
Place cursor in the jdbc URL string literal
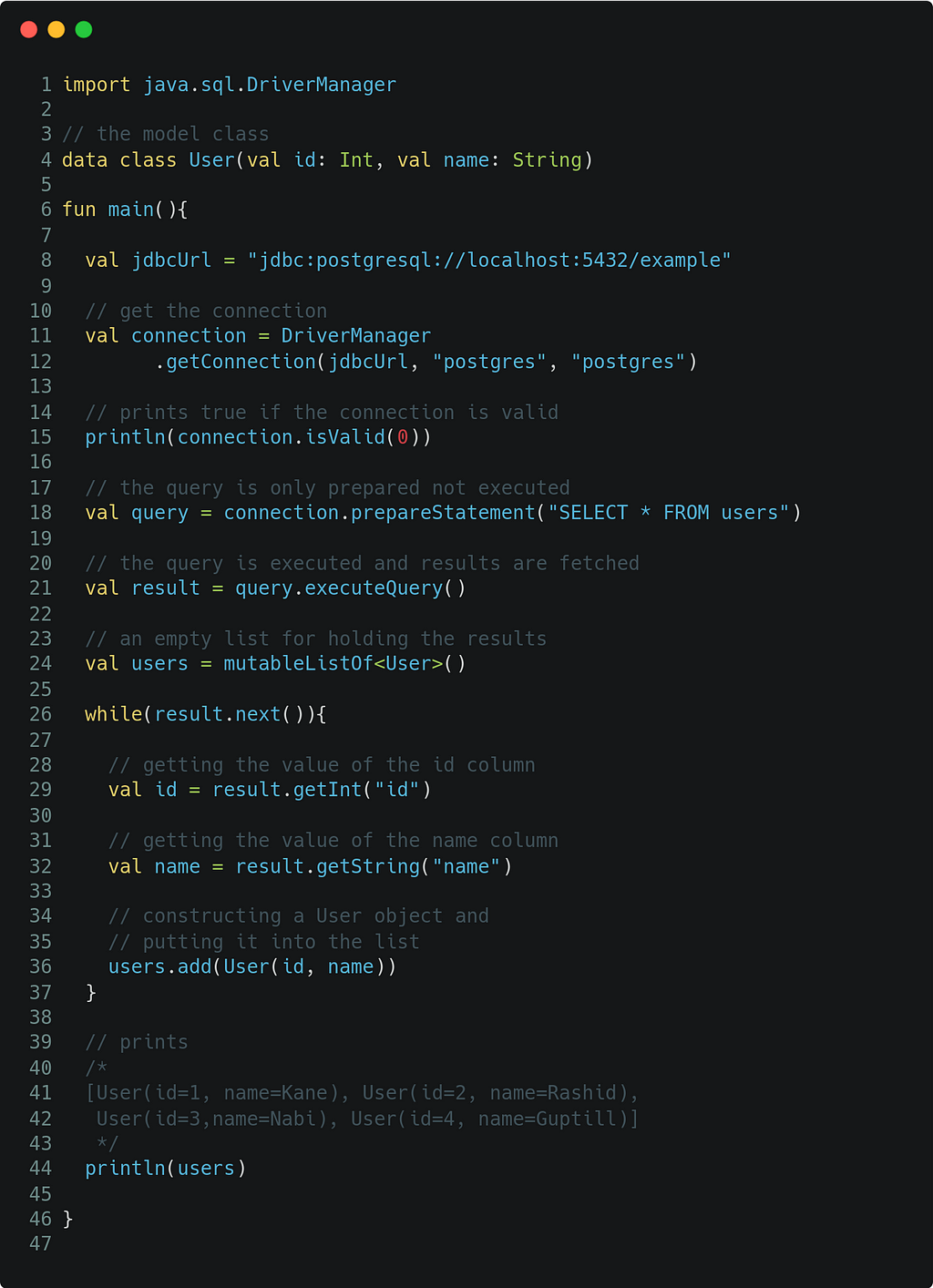pyautogui.click(x=489, y=261)
